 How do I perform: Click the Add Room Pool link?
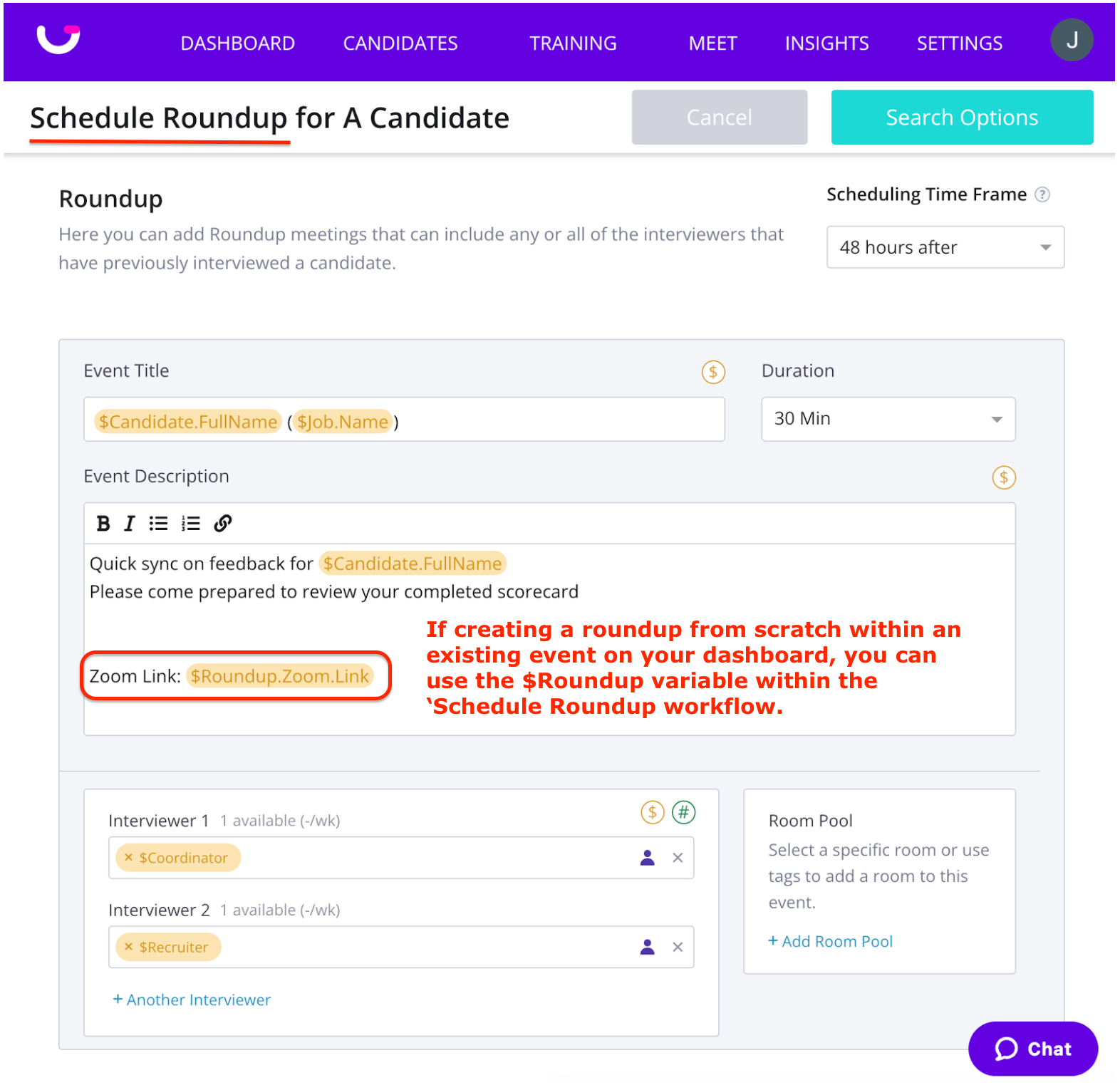tap(831, 941)
